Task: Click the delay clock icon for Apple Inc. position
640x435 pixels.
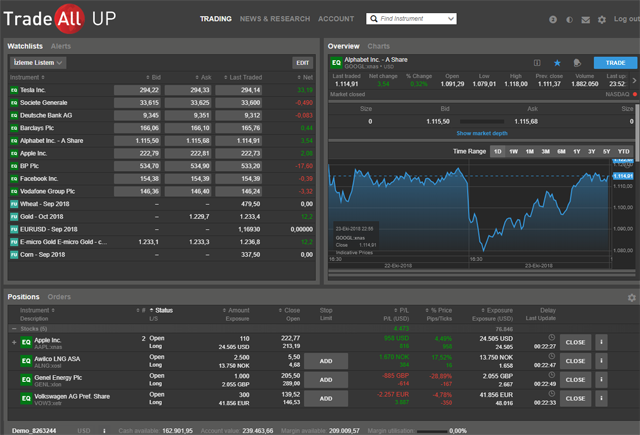Action: coord(551,337)
